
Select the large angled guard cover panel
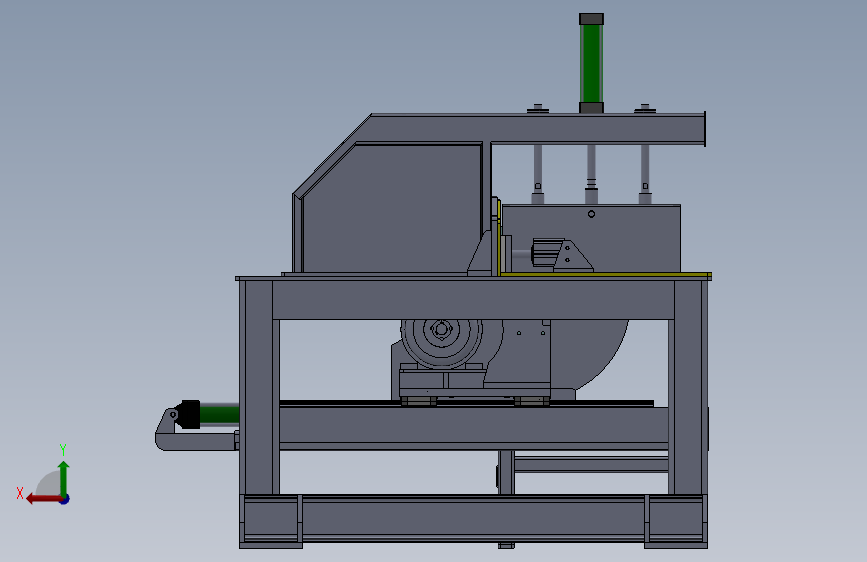click(x=391, y=207)
